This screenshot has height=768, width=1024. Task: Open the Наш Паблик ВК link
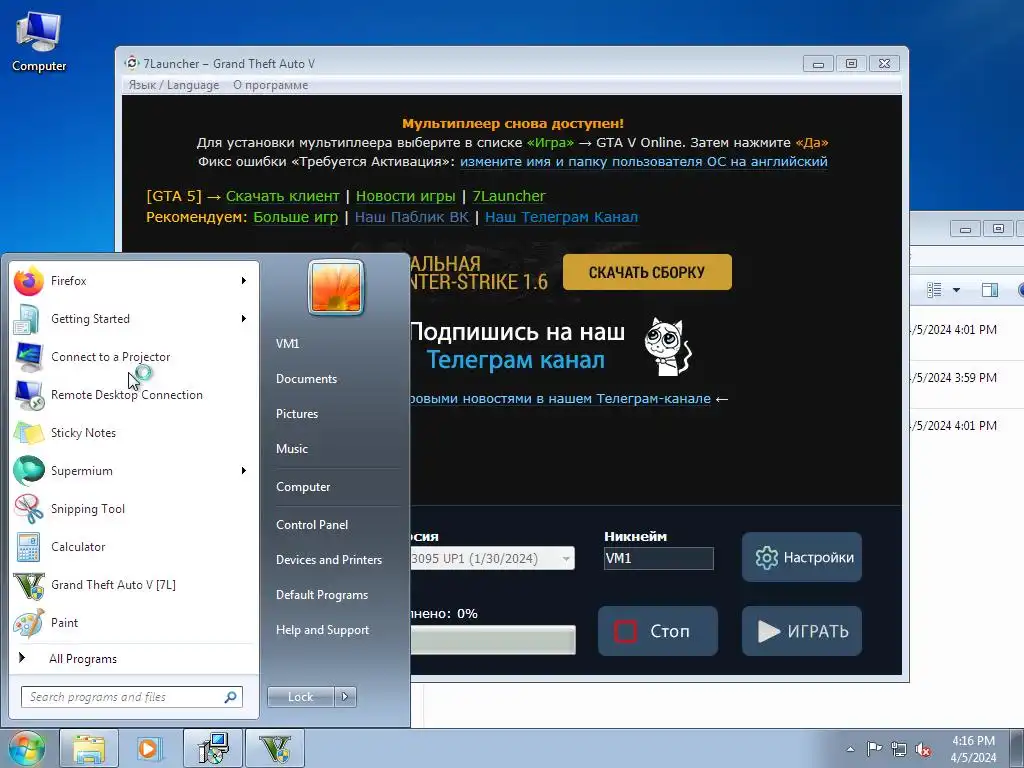[x=411, y=217]
